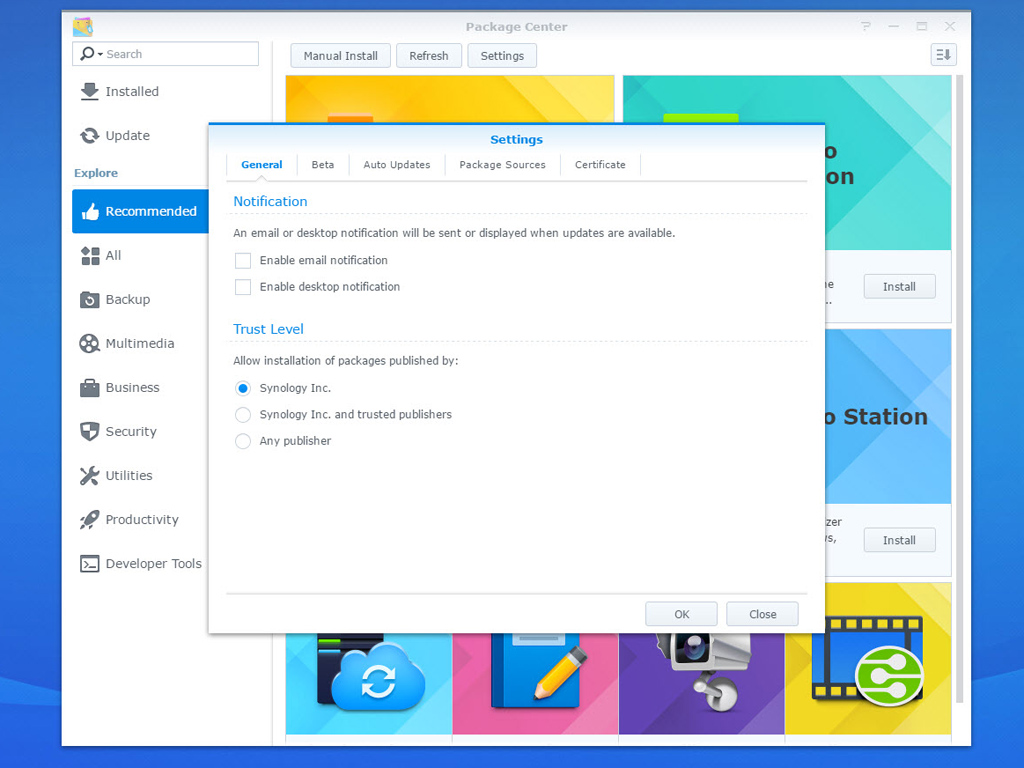Viewport: 1024px width, 768px height.
Task: Select Any publisher trust level
Action: [243, 441]
